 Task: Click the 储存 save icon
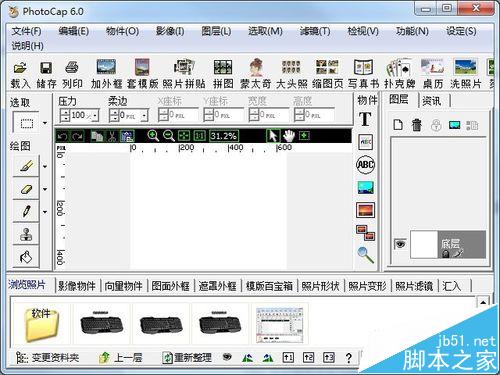[46, 68]
